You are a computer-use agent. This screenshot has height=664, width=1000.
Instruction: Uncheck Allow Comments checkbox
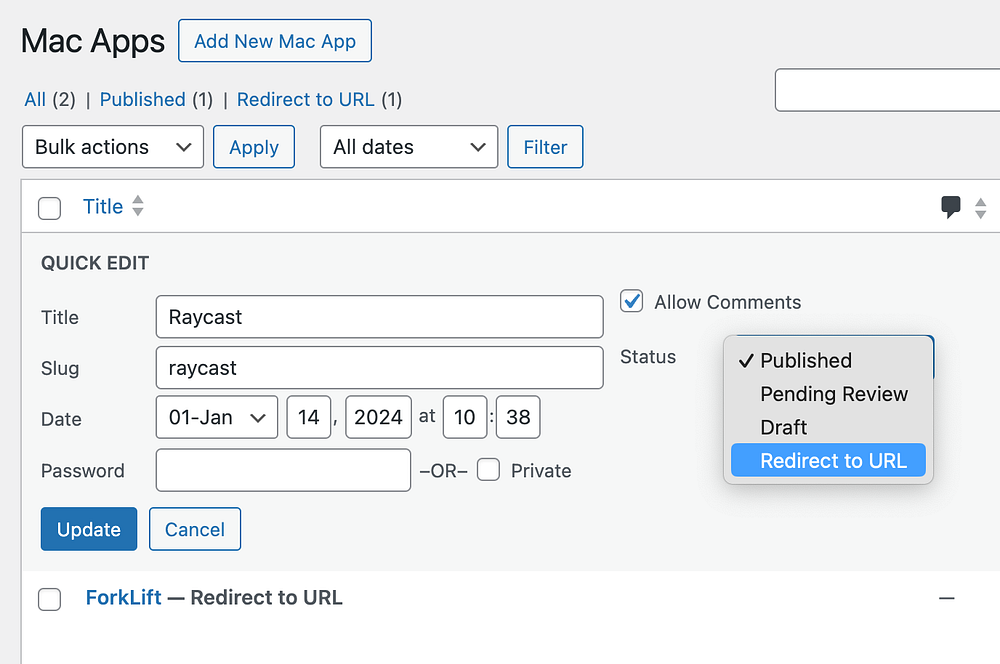coord(632,301)
